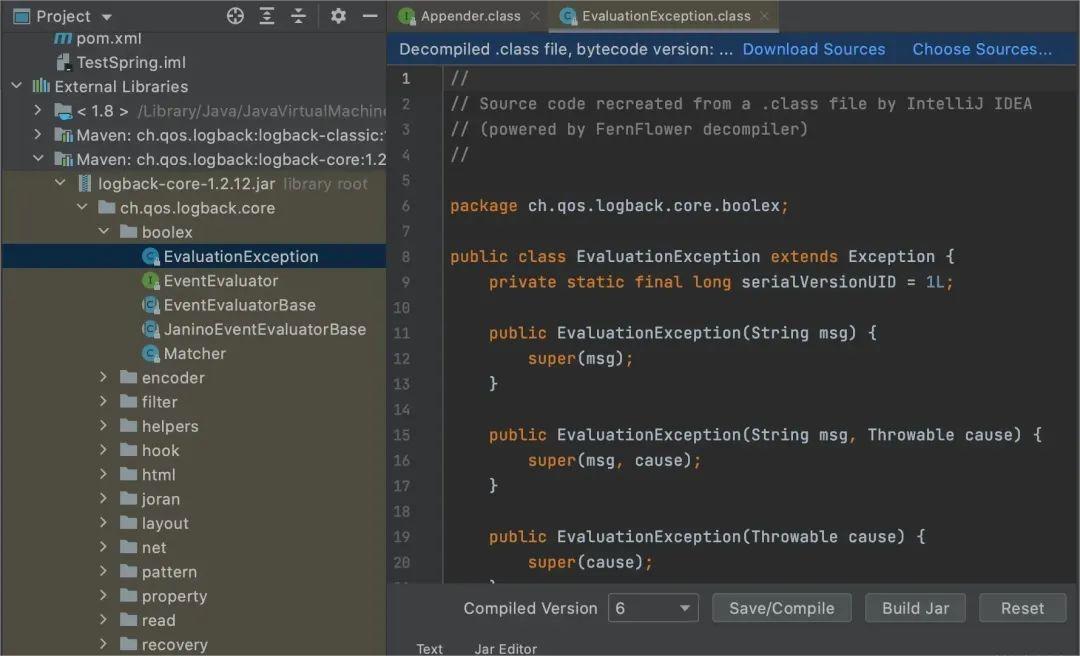Click Choose Sources... link
Screen dimensions: 1080x656
point(982,49)
